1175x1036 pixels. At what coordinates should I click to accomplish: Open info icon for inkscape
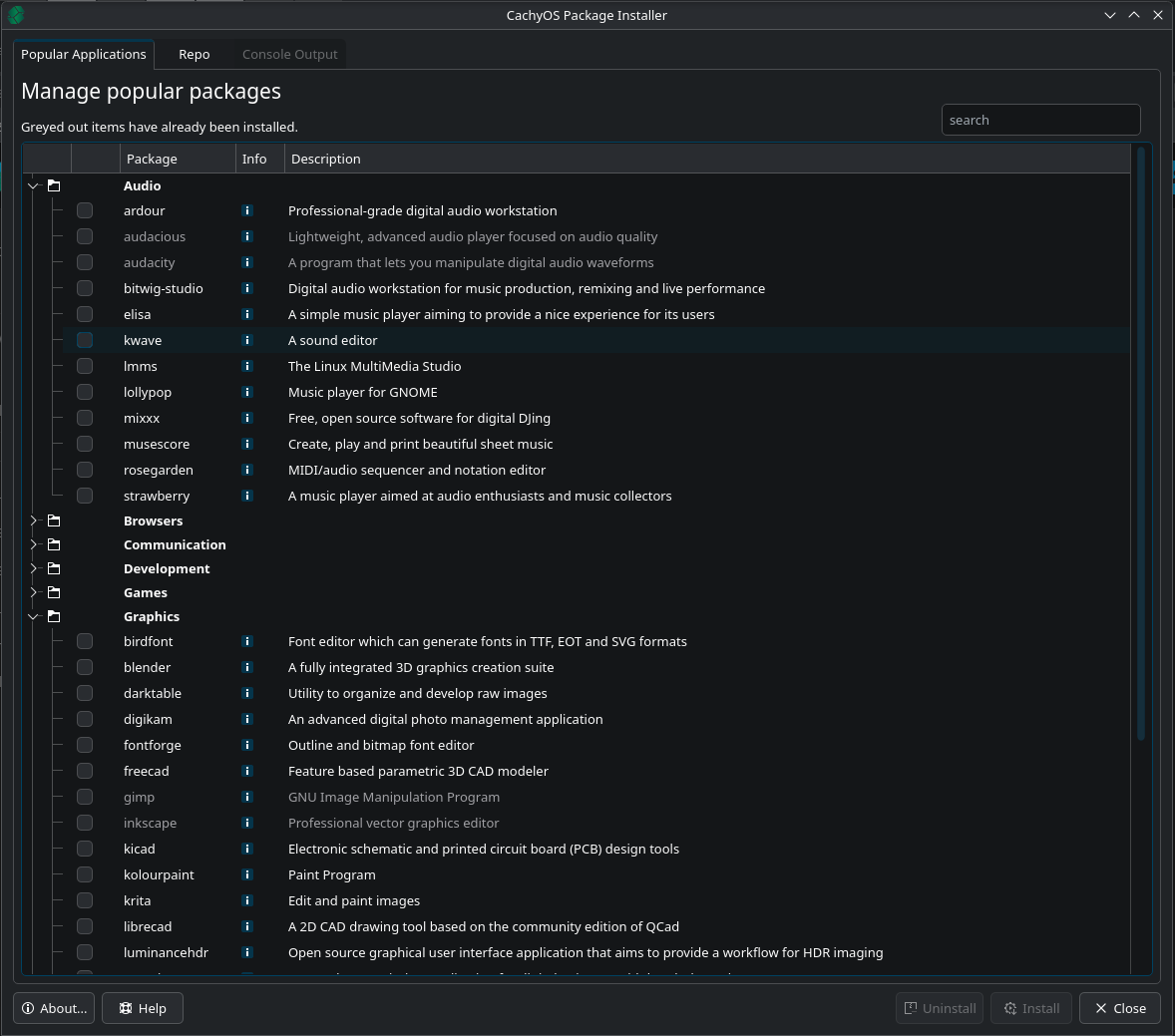(x=247, y=823)
